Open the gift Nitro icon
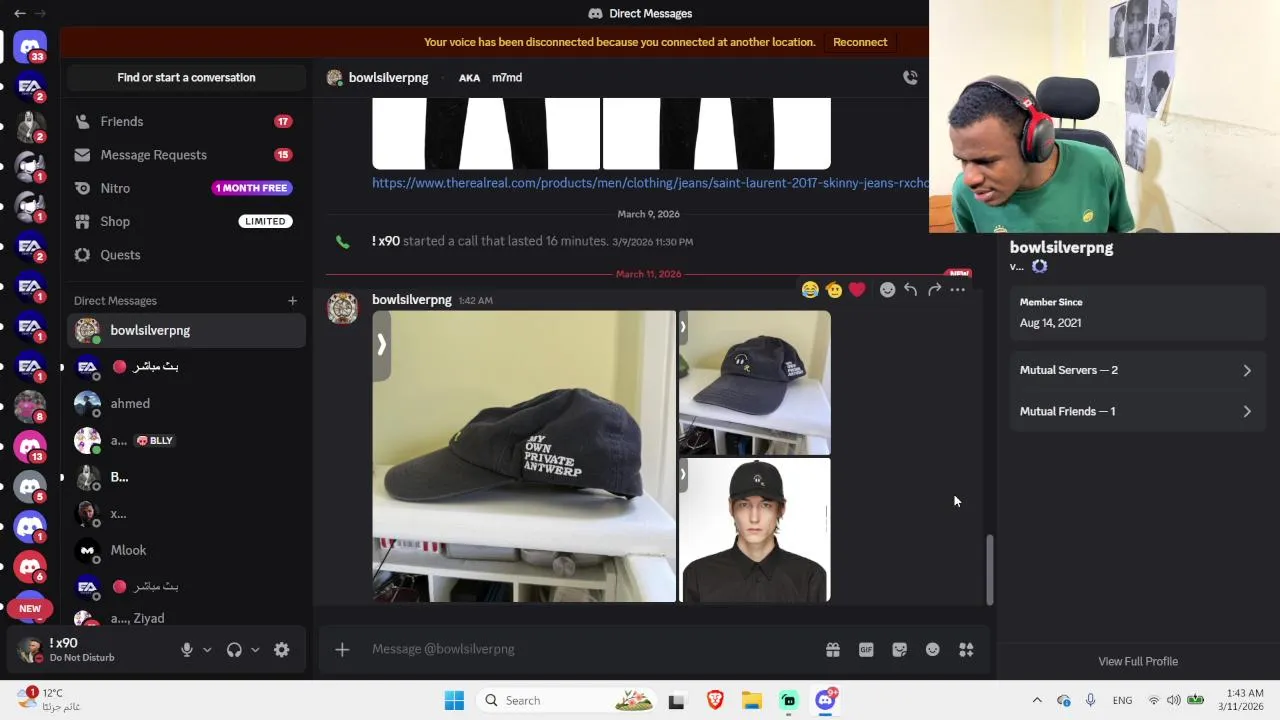This screenshot has width=1280, height=720. point(832,649)
